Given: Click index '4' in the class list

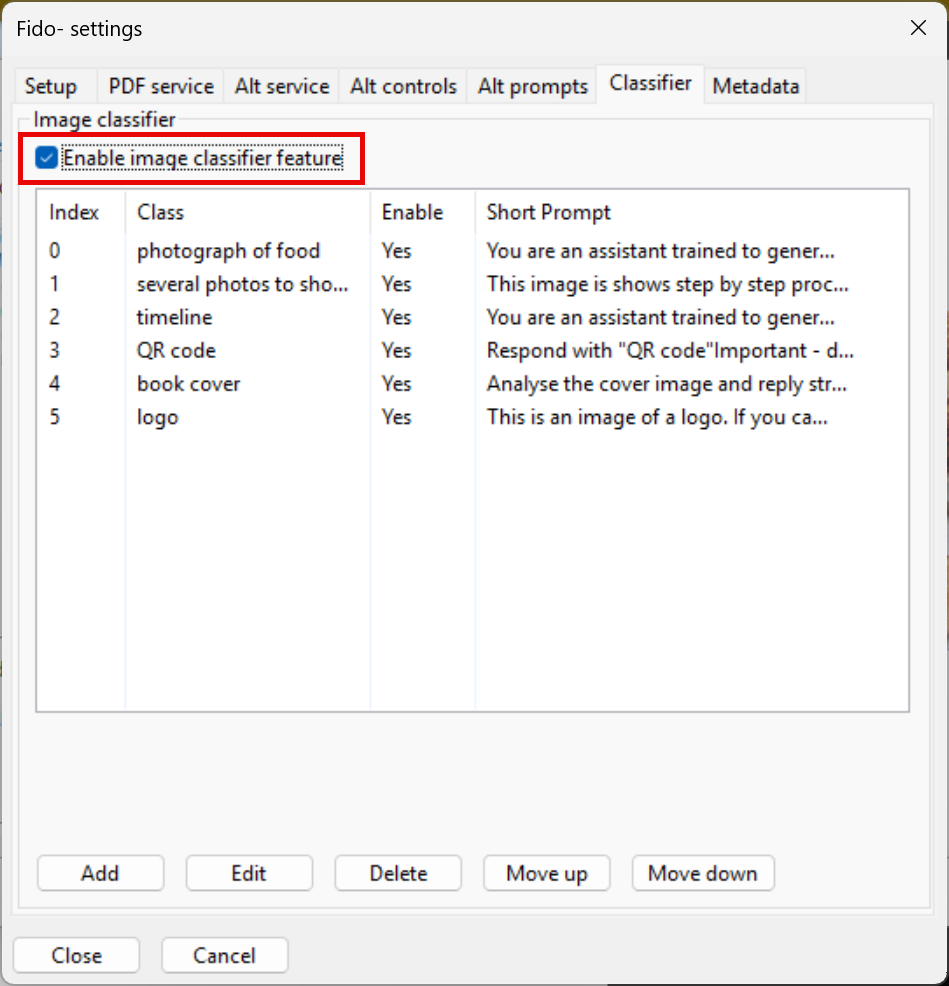Looking at the screenshot, I should 55,384.
